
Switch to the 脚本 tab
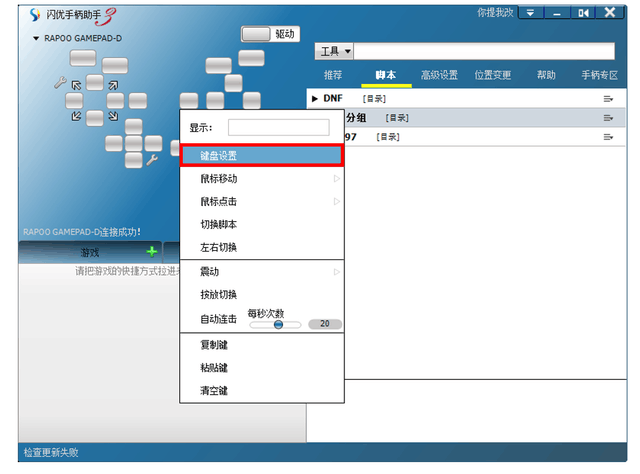386,75
